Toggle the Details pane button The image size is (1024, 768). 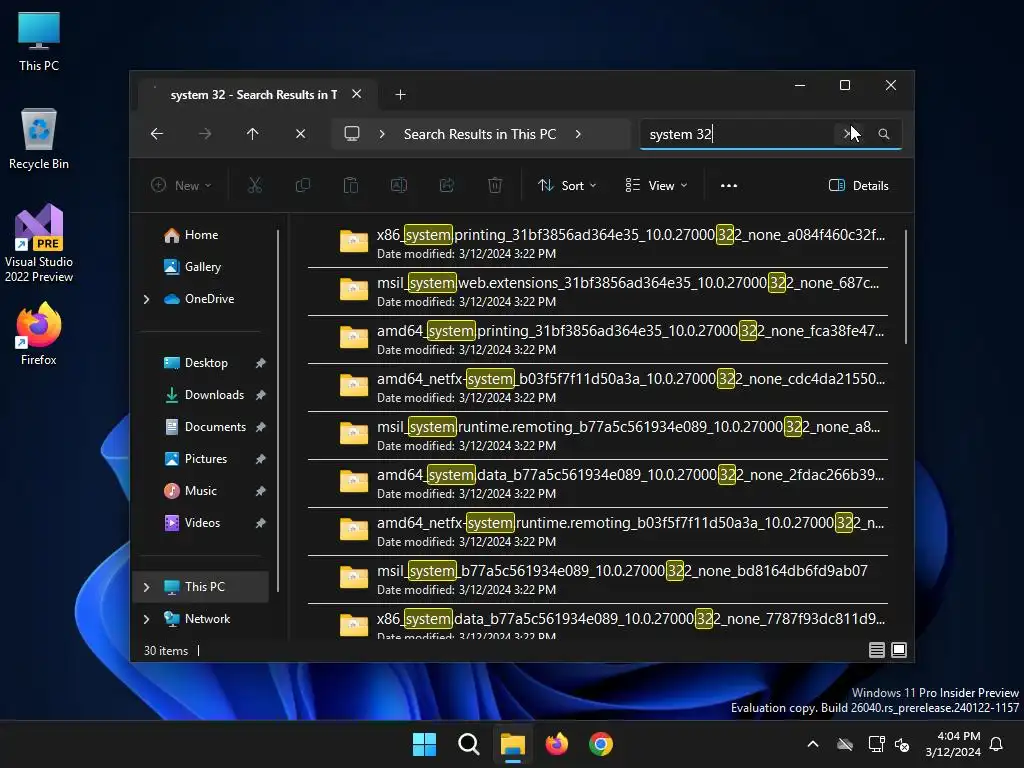[859, 185]
